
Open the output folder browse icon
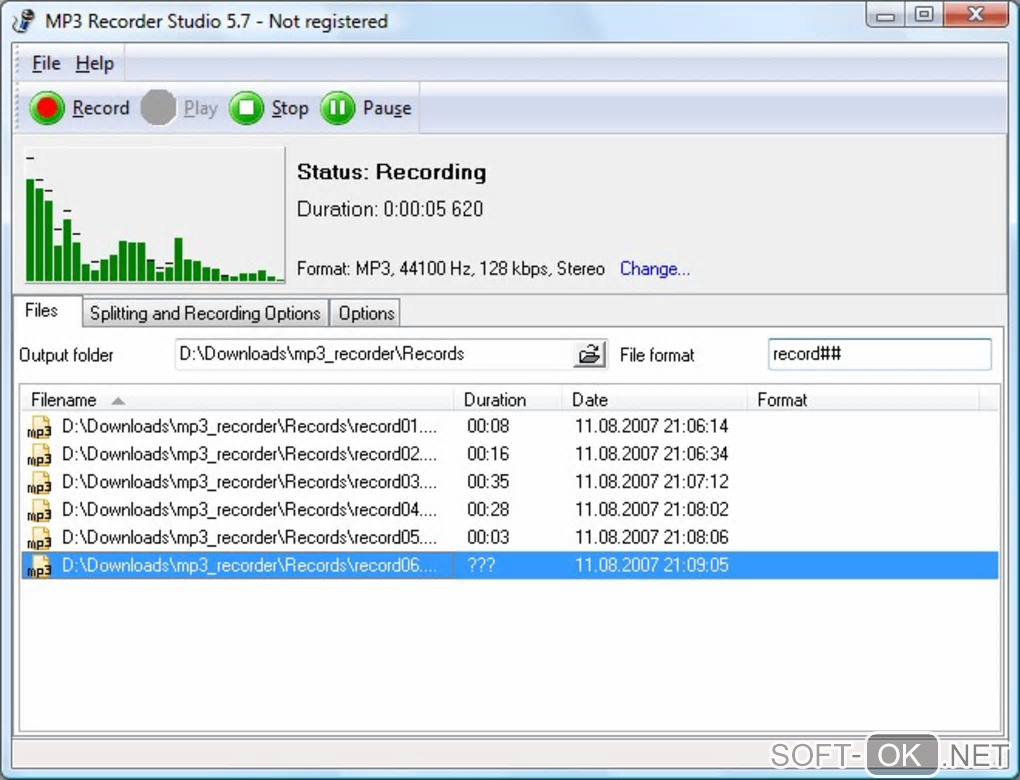pyautogui.click(x=589, y=355)
